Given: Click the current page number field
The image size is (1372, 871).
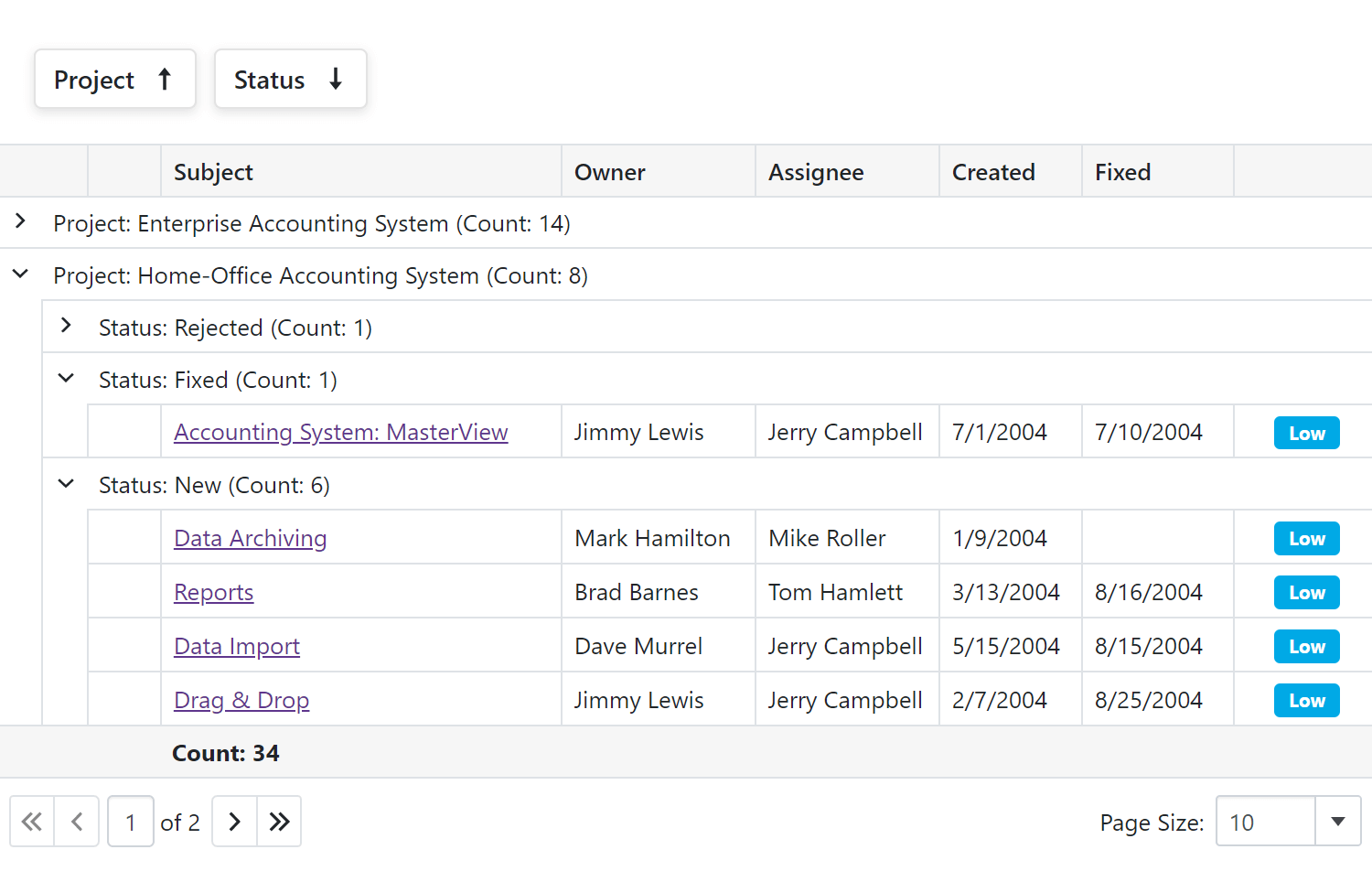Looking at the screenshot, I should [x=131, y=822].
